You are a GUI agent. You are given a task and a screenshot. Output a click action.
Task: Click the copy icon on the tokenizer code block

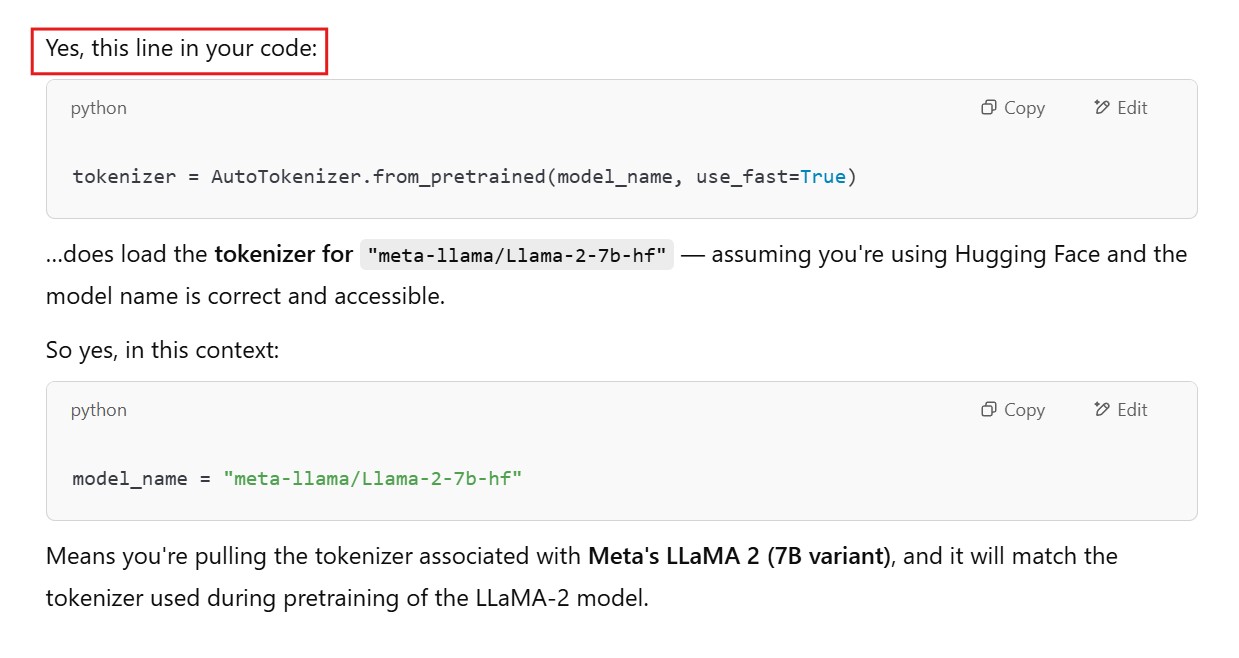click(989, 108)
